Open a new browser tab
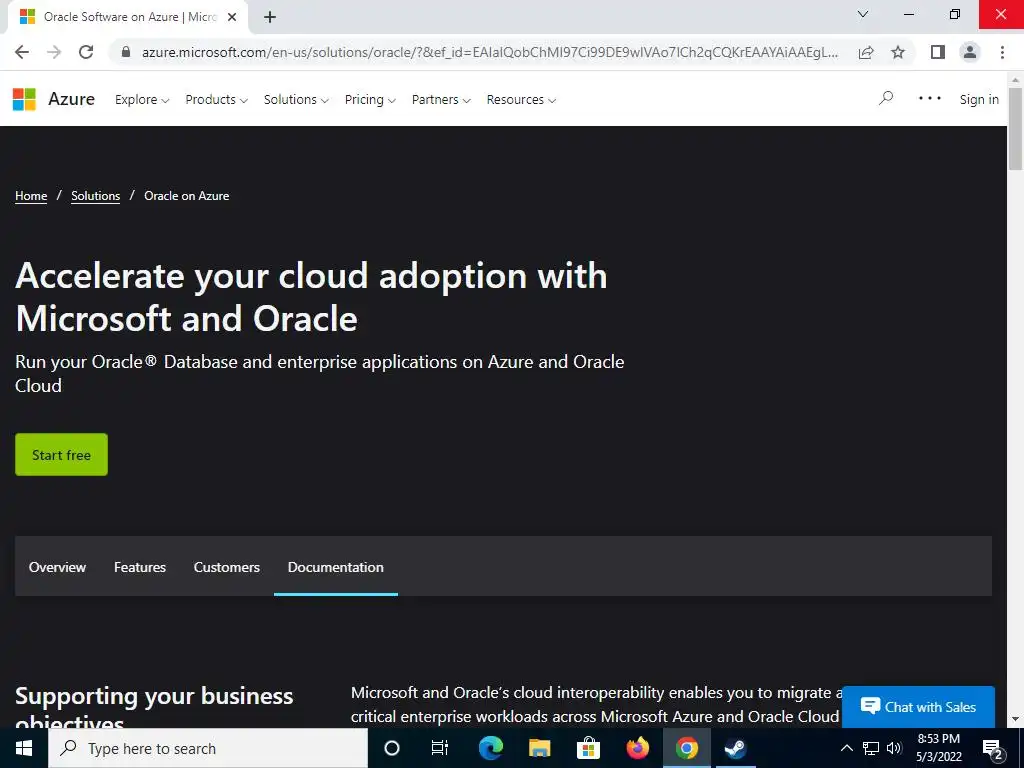The width and height of the screenshot is (1024, 768). tap(270, 17)
